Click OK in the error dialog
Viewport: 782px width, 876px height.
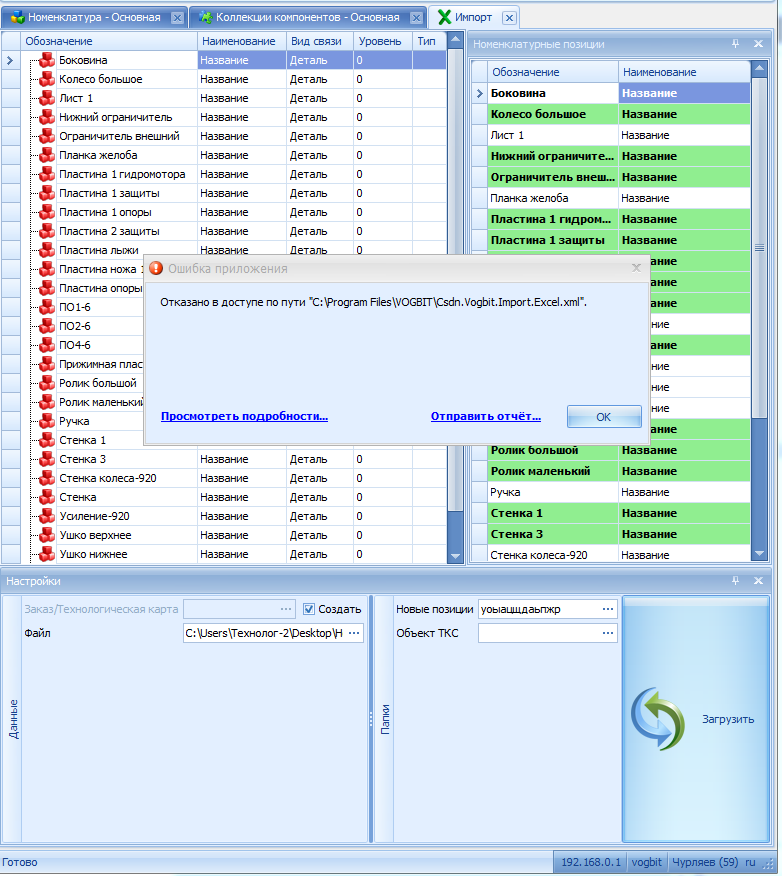pyautogui.click(x=604, y=417)
